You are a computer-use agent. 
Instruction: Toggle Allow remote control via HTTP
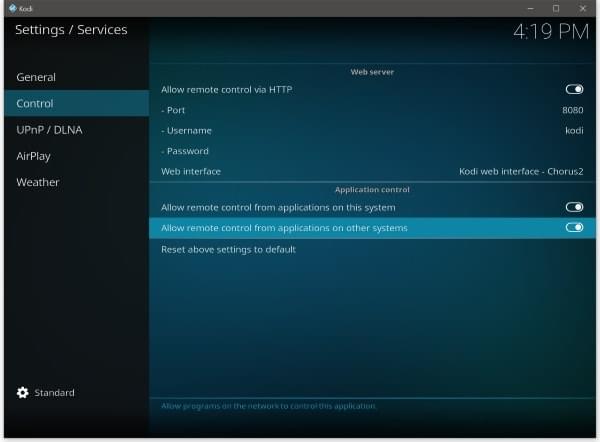574,89
